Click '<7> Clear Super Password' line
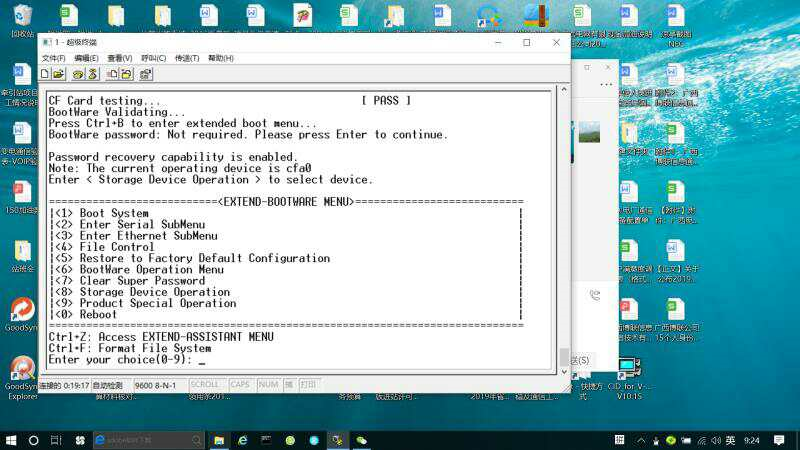The width and height of the screenshot is (800, 450). coord(128,281)
